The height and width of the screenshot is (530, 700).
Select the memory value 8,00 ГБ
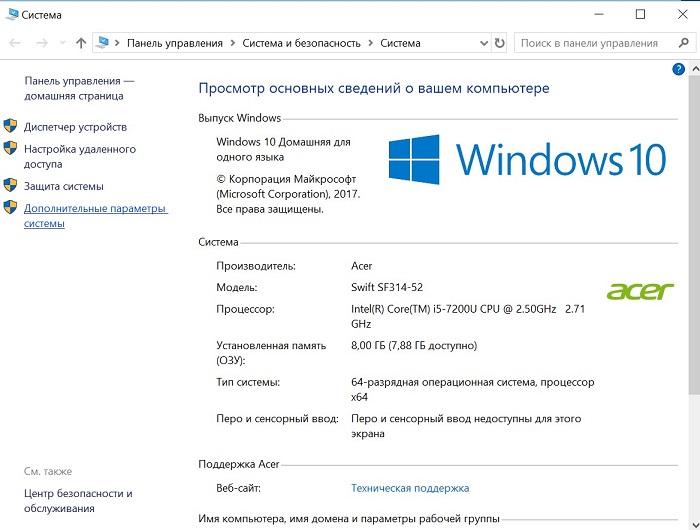click(368, 346)
